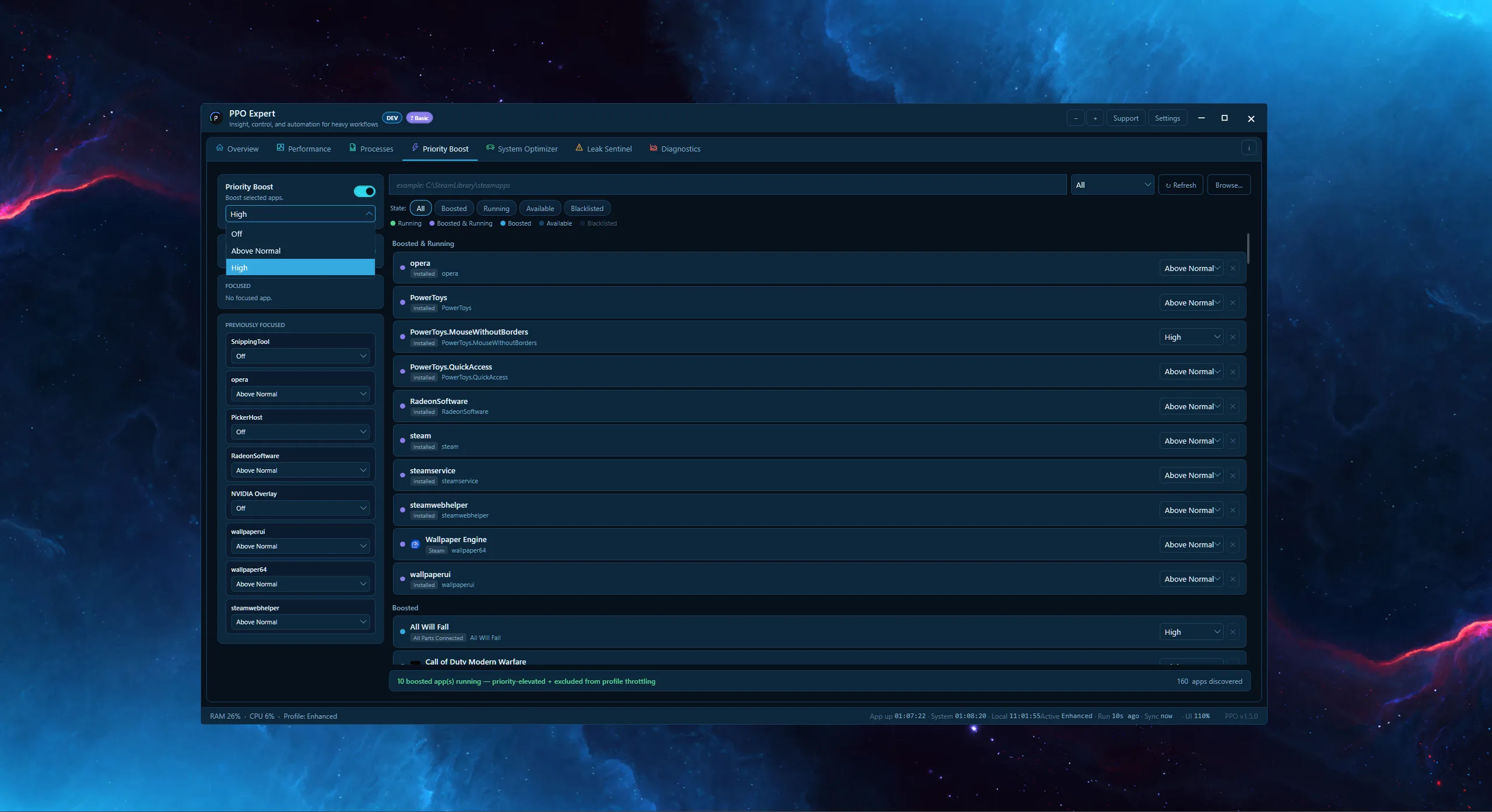Filter state by Available chip
1492x812 pixels.
[540, 208]
